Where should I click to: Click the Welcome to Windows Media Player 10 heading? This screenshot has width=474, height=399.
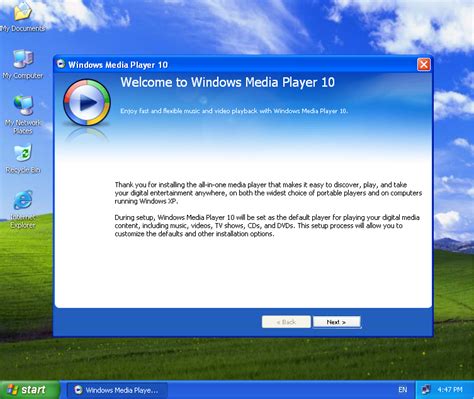[x=228, y=82]
